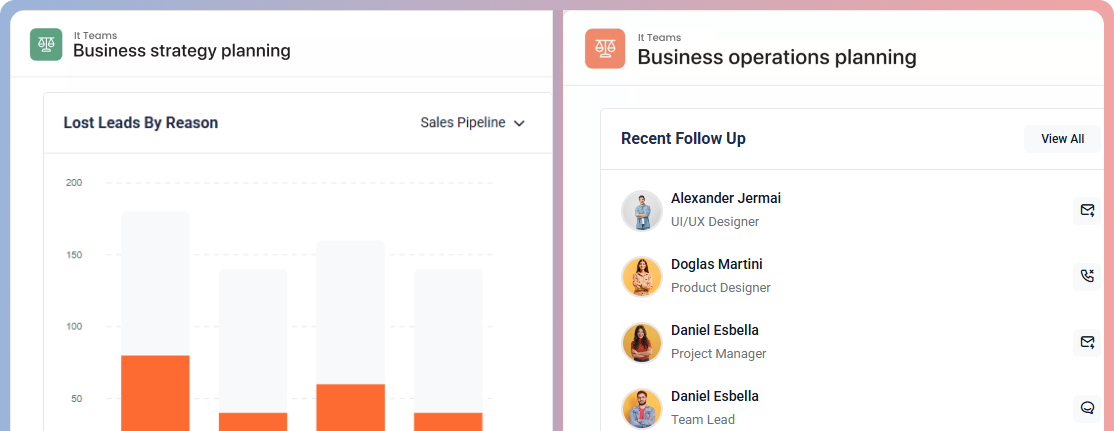Click the orange scale icon for Business operations planning
The image size is (1114, 431).
click(x=605, y=48)
